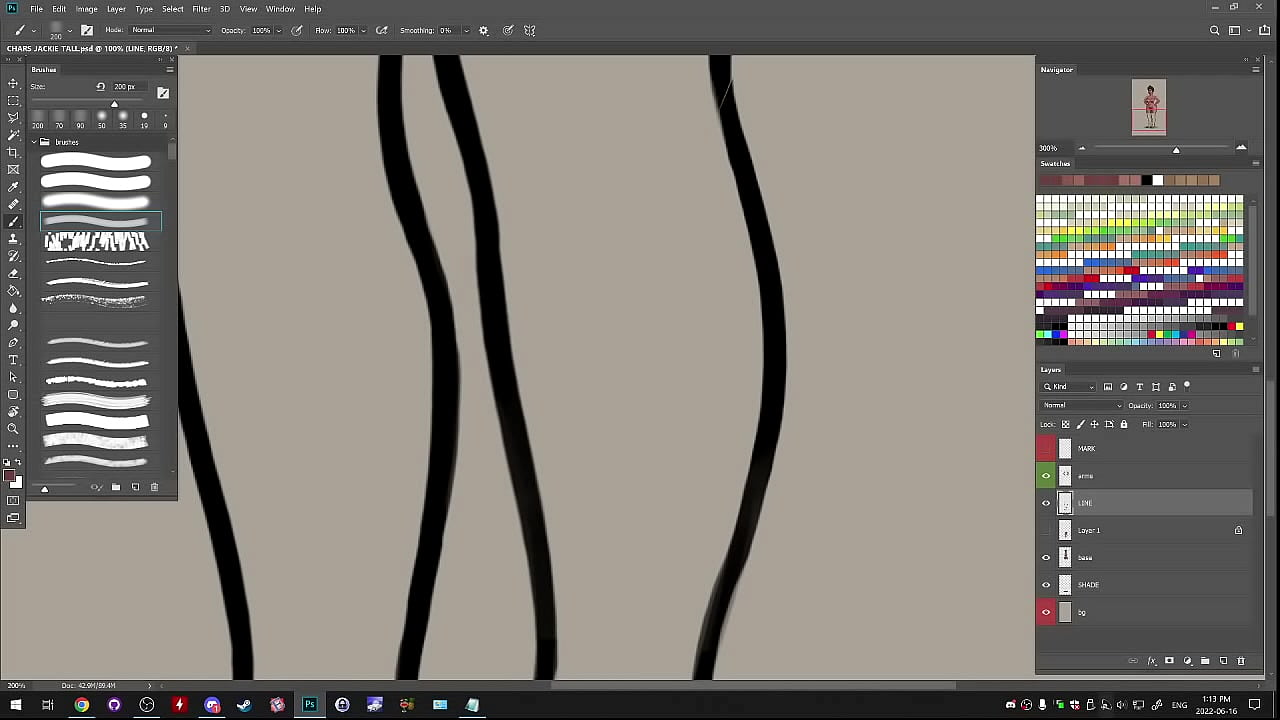The width and height of the screenshot is (1280, 720).
Task: Open the Layer menu
Action: point(116,9)
